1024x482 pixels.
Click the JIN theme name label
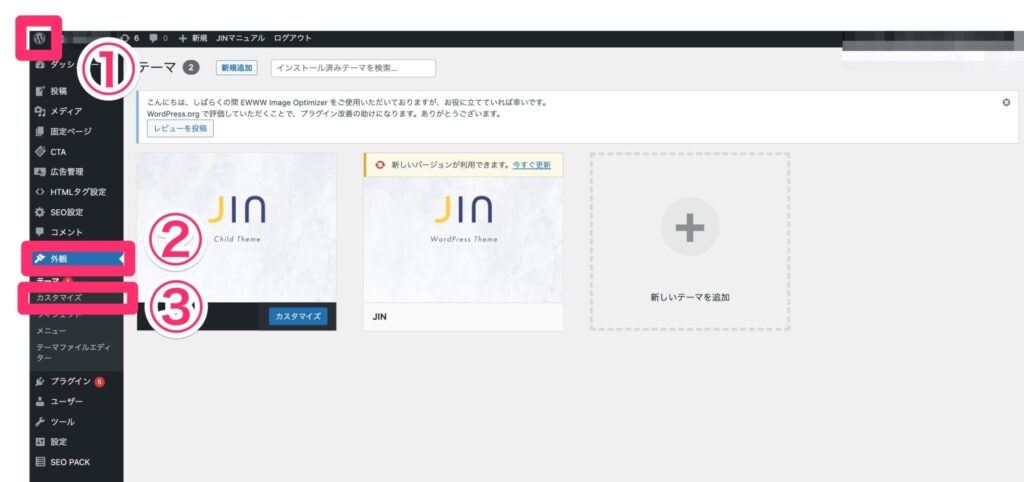379,317
